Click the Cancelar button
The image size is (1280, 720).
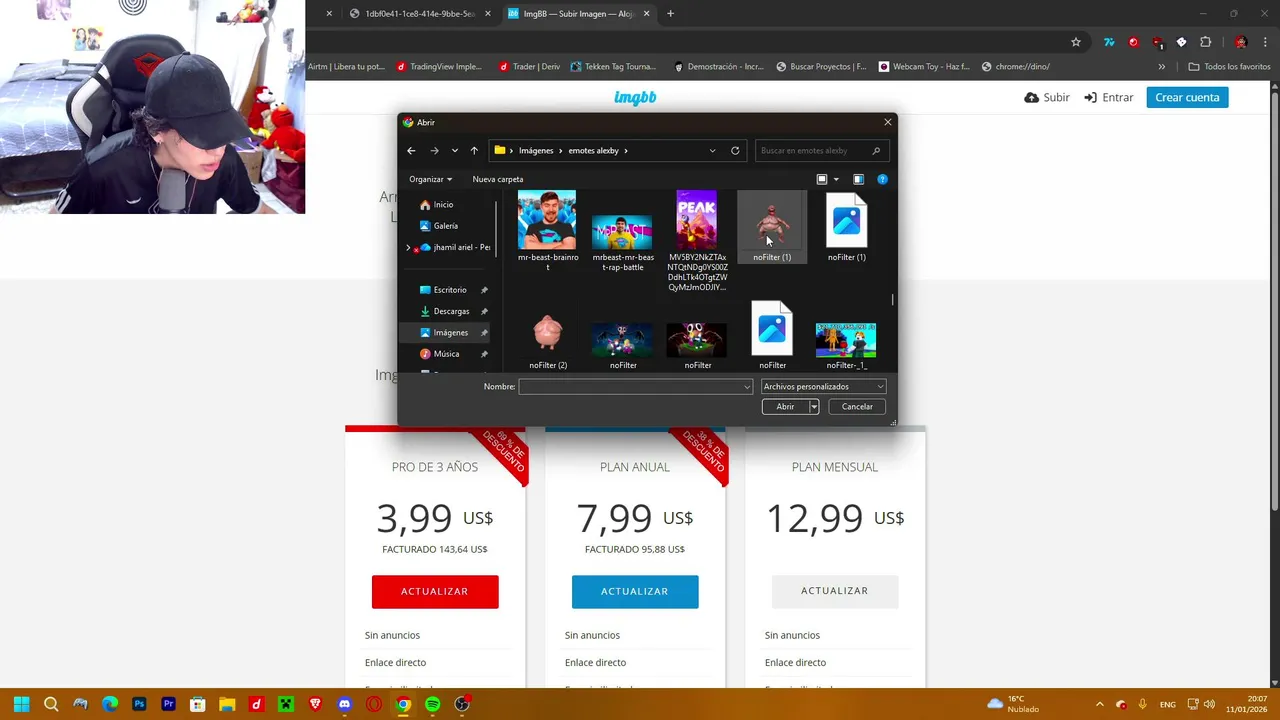[x=857, y=407]
